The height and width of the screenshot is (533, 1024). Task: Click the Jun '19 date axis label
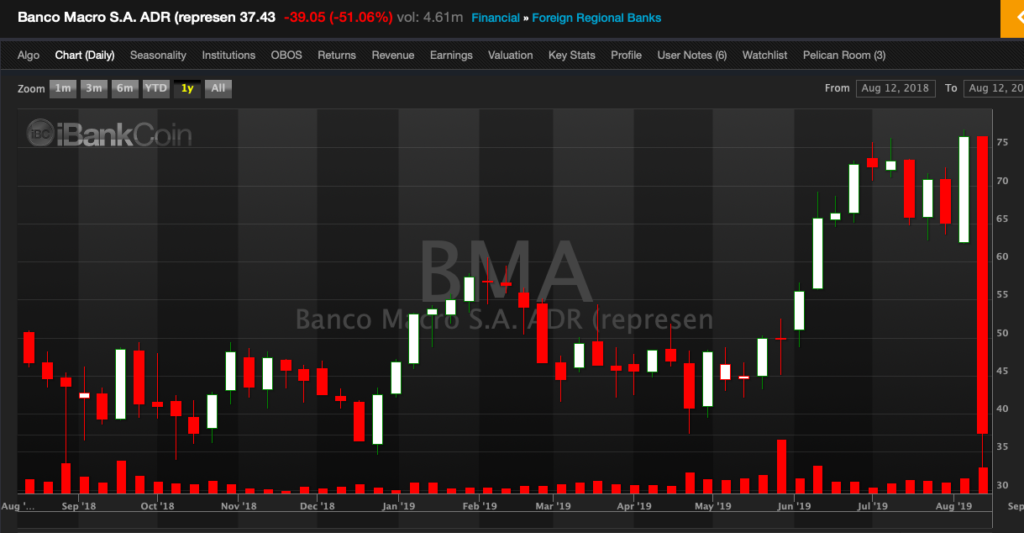tap(794, 506)
